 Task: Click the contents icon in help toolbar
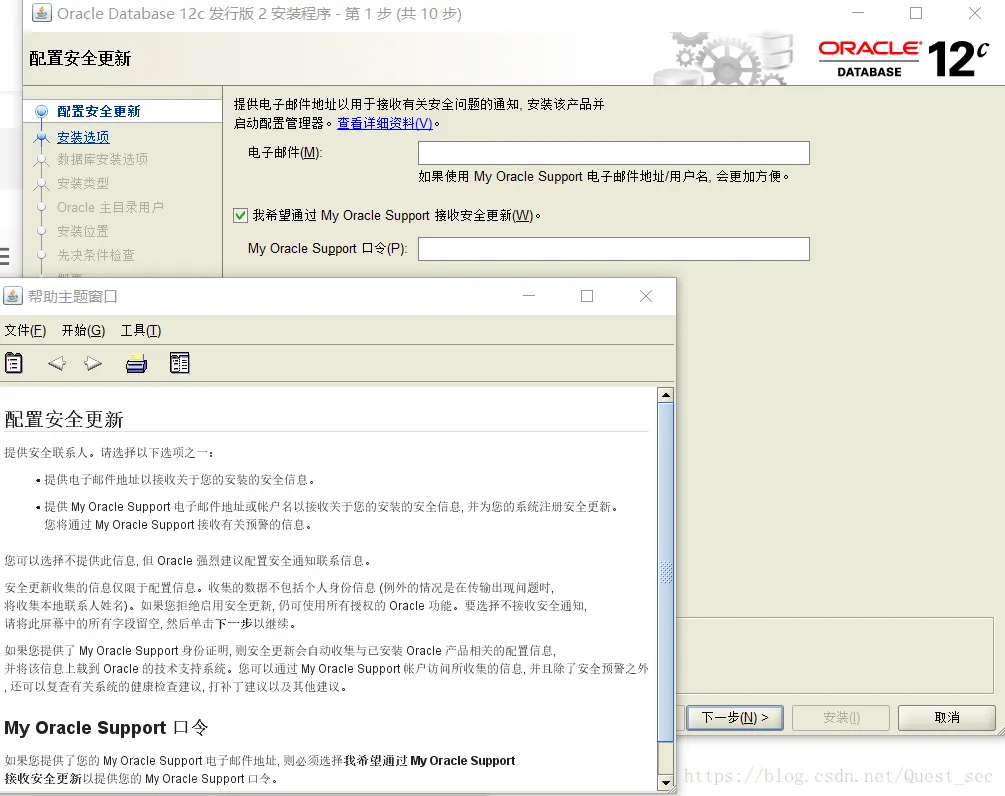tap(13, 363)
